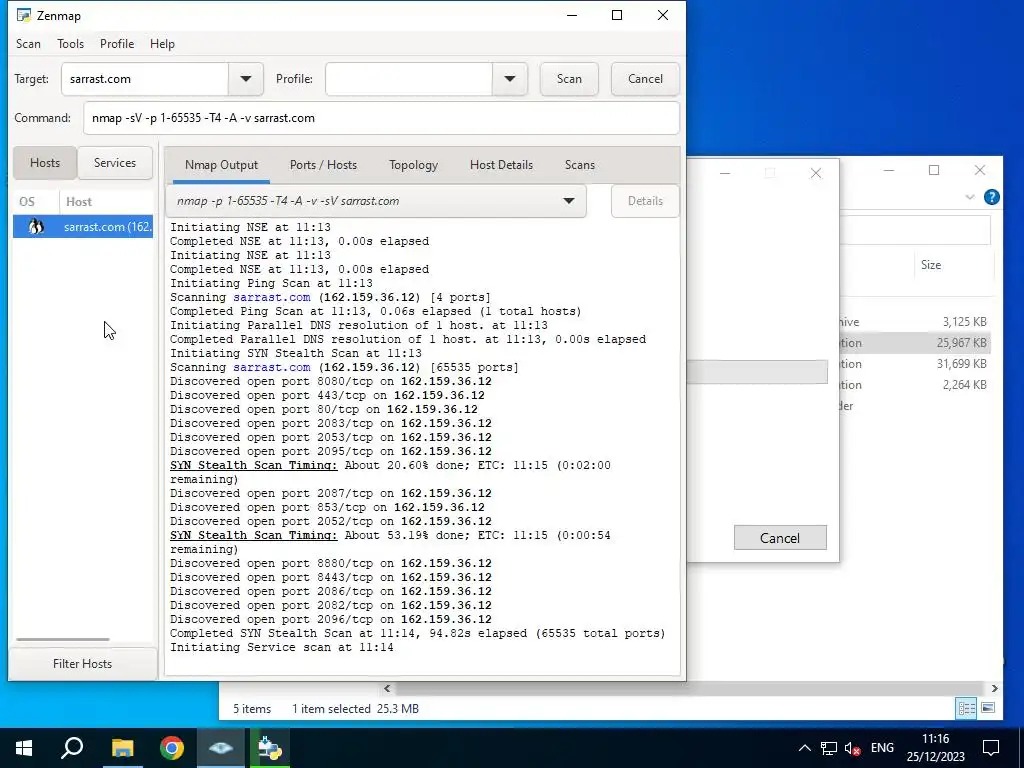The height and width of the screenshot is (768, 1024).
Task: Select the 25,967 KB file row
Action: [x=916, y=343]
